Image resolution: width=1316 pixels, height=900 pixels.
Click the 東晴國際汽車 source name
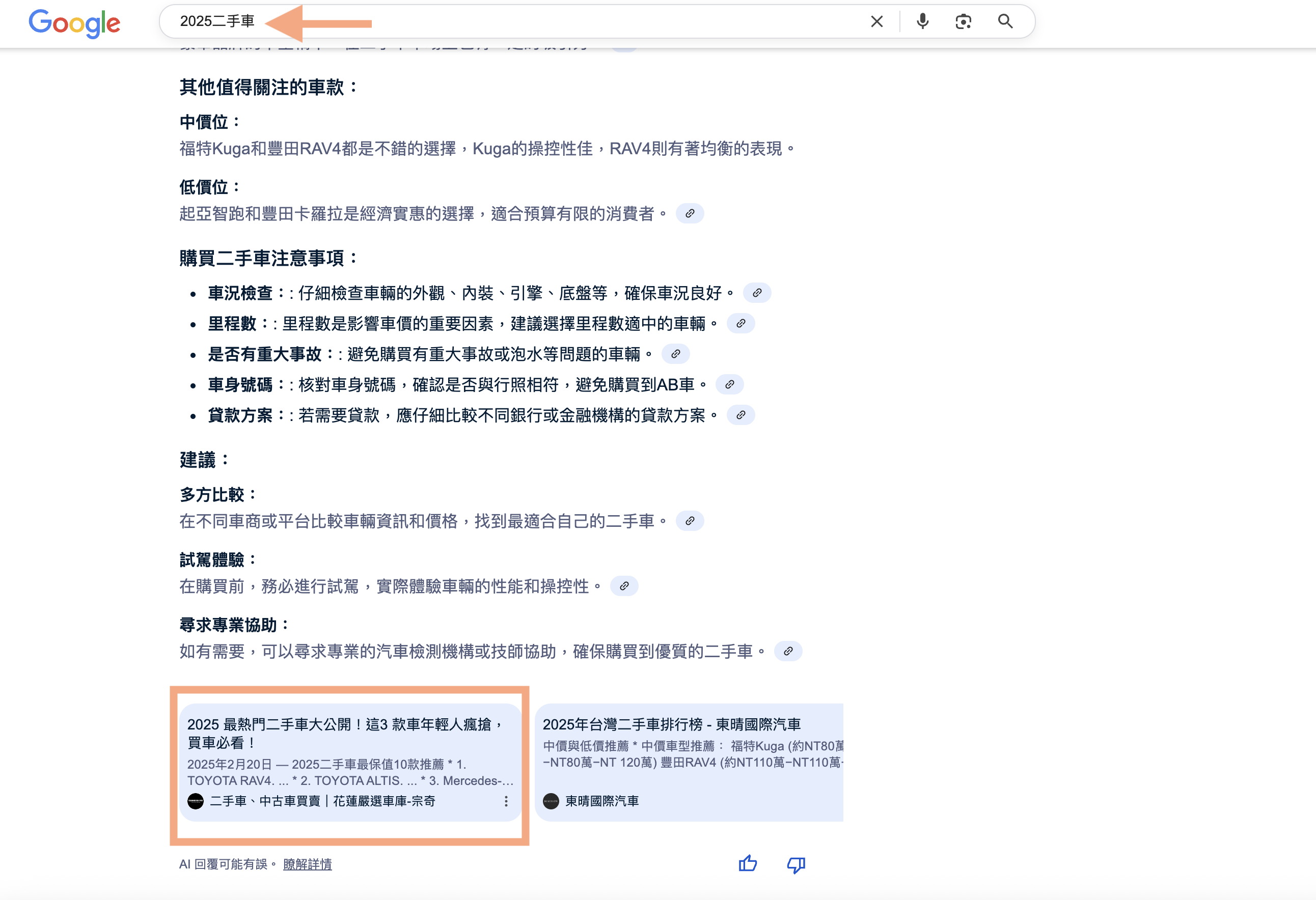click(602, 801)
